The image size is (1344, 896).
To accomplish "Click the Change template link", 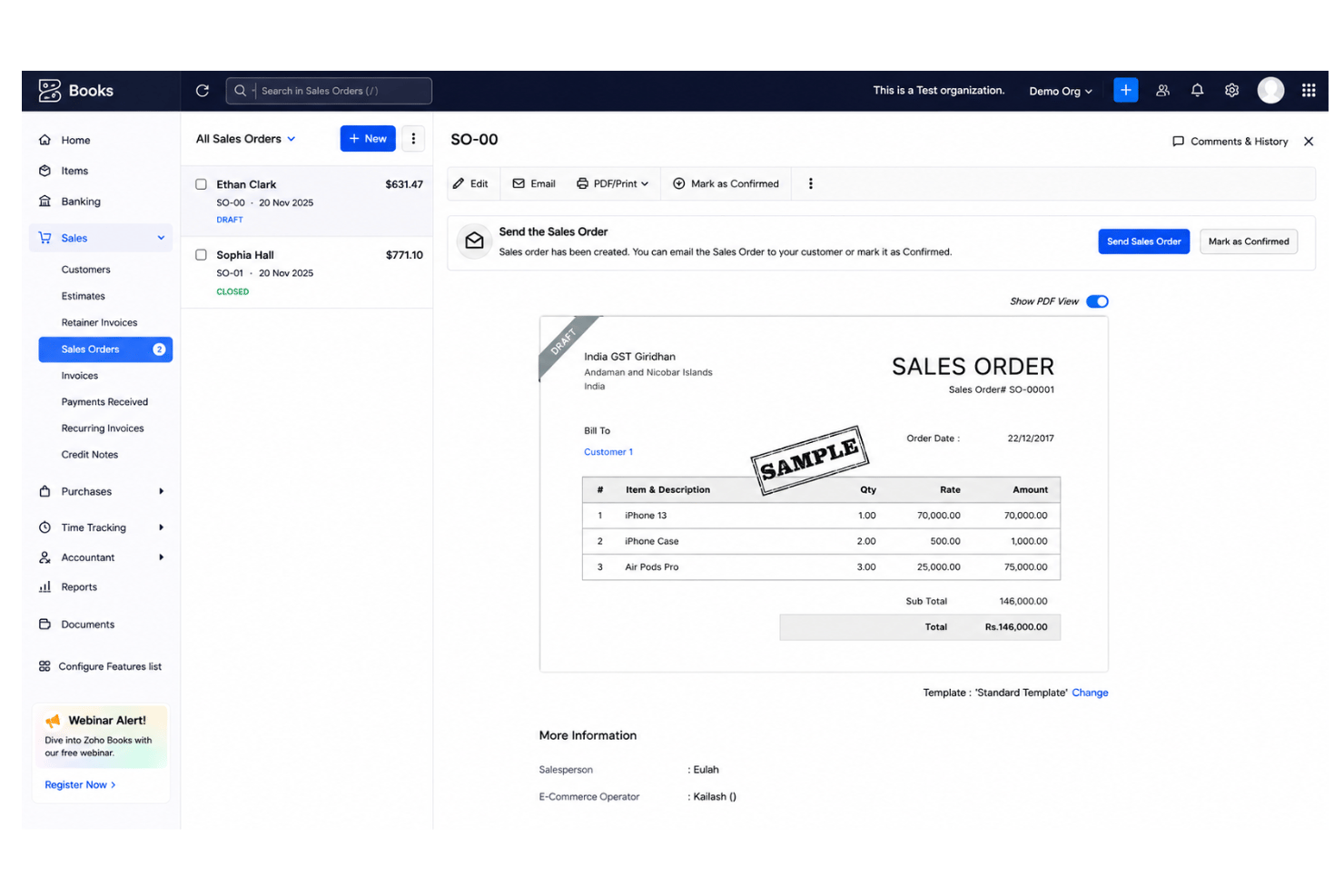I will [x=1090, y=693].
